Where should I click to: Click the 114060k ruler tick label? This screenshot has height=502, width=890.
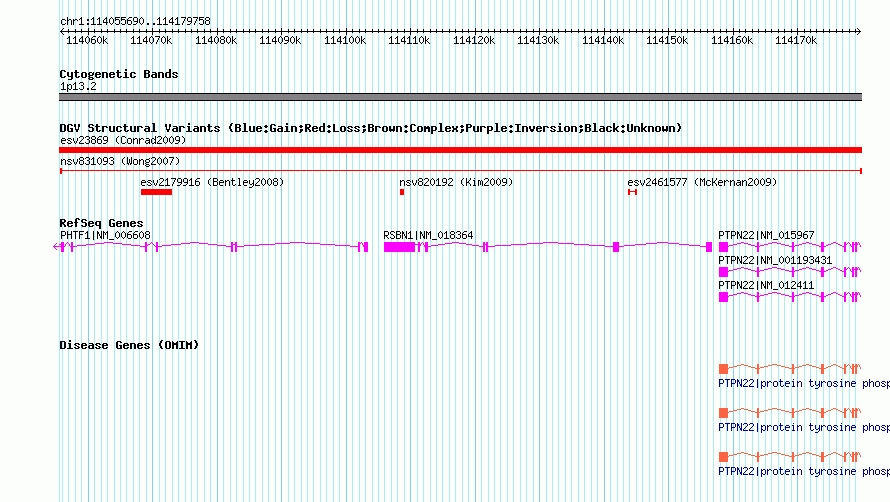(87, 40)
